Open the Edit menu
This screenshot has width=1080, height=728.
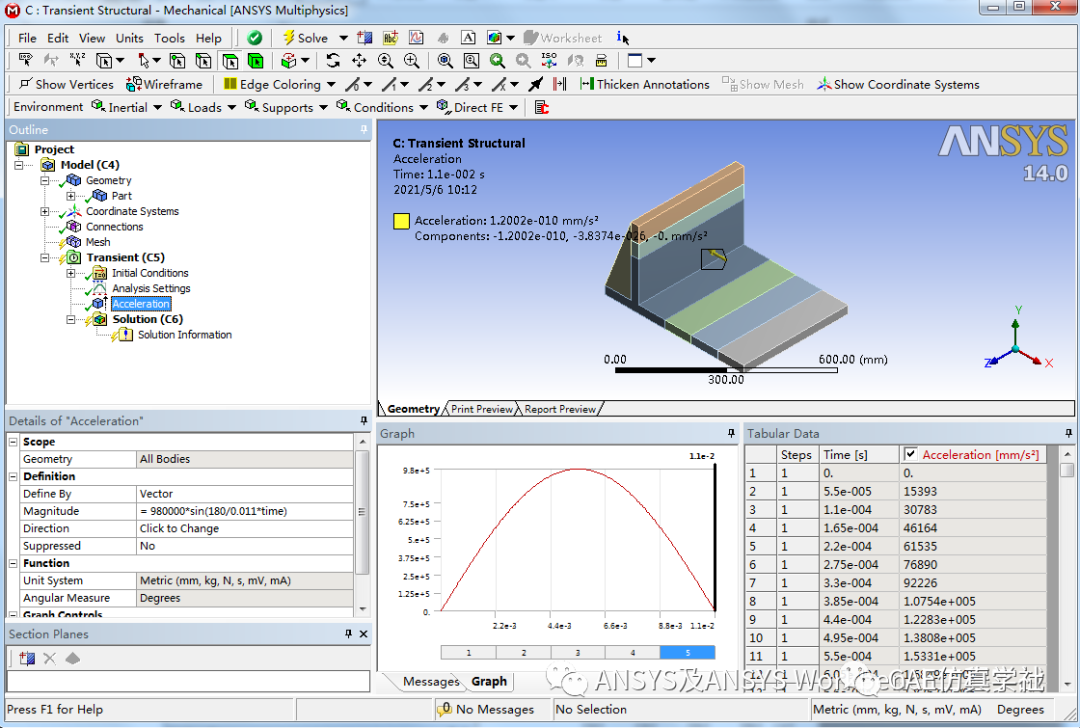pos(58,38)
